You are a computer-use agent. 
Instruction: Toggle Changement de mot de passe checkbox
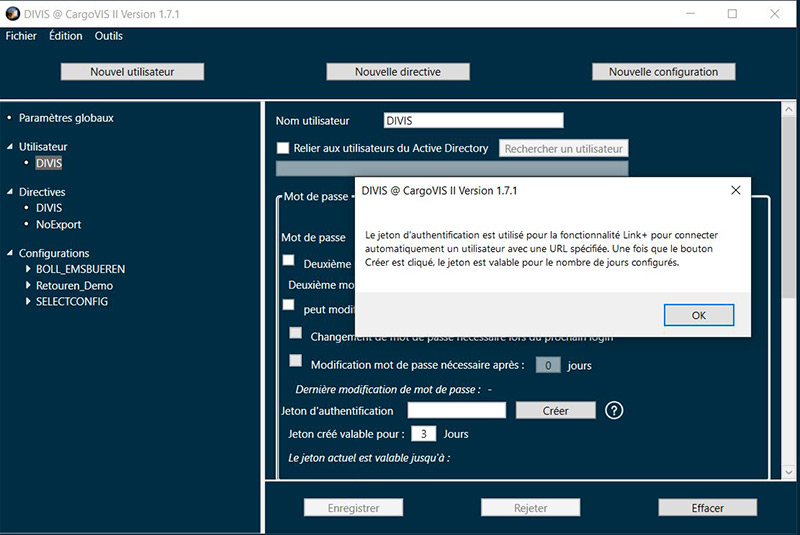click(295, 333)
